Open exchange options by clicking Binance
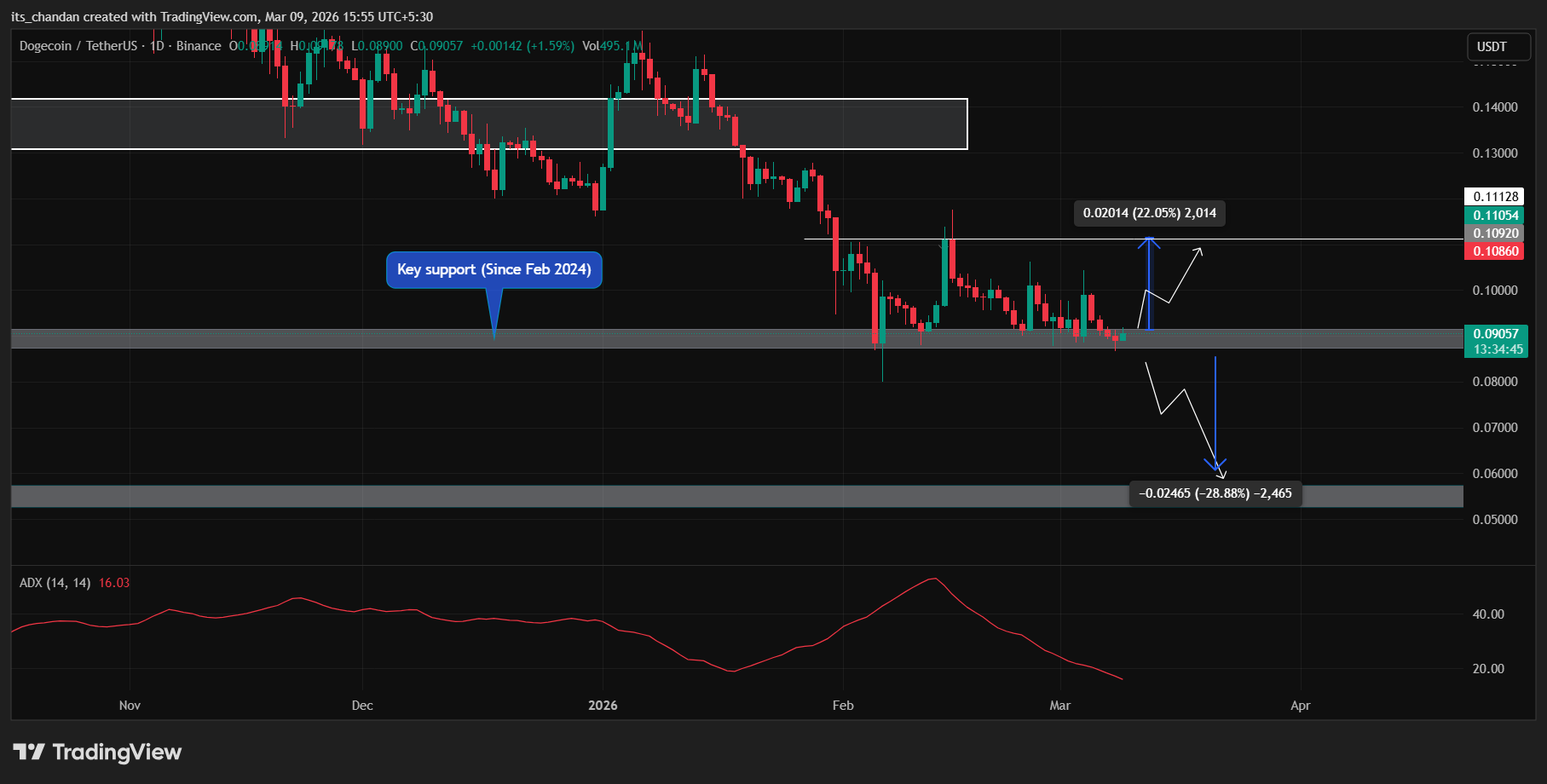This screenshot has height=784, width=1547. [199, 46]
